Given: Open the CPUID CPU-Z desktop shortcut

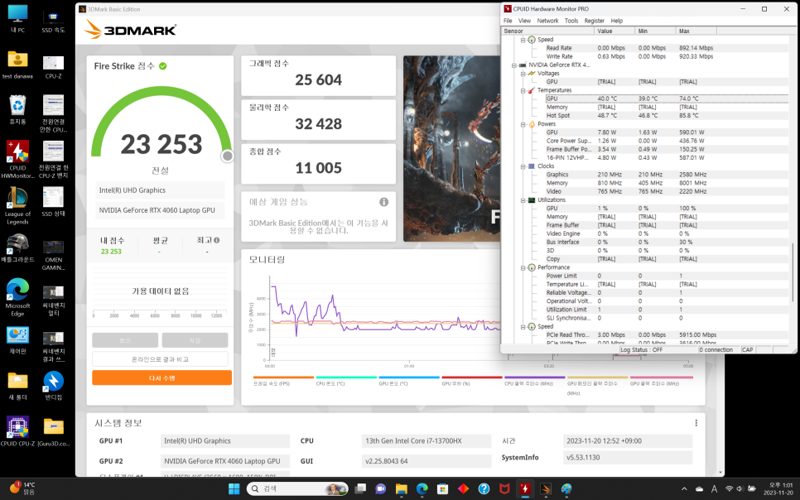Looking at the screenshot, I should [18, 431].
